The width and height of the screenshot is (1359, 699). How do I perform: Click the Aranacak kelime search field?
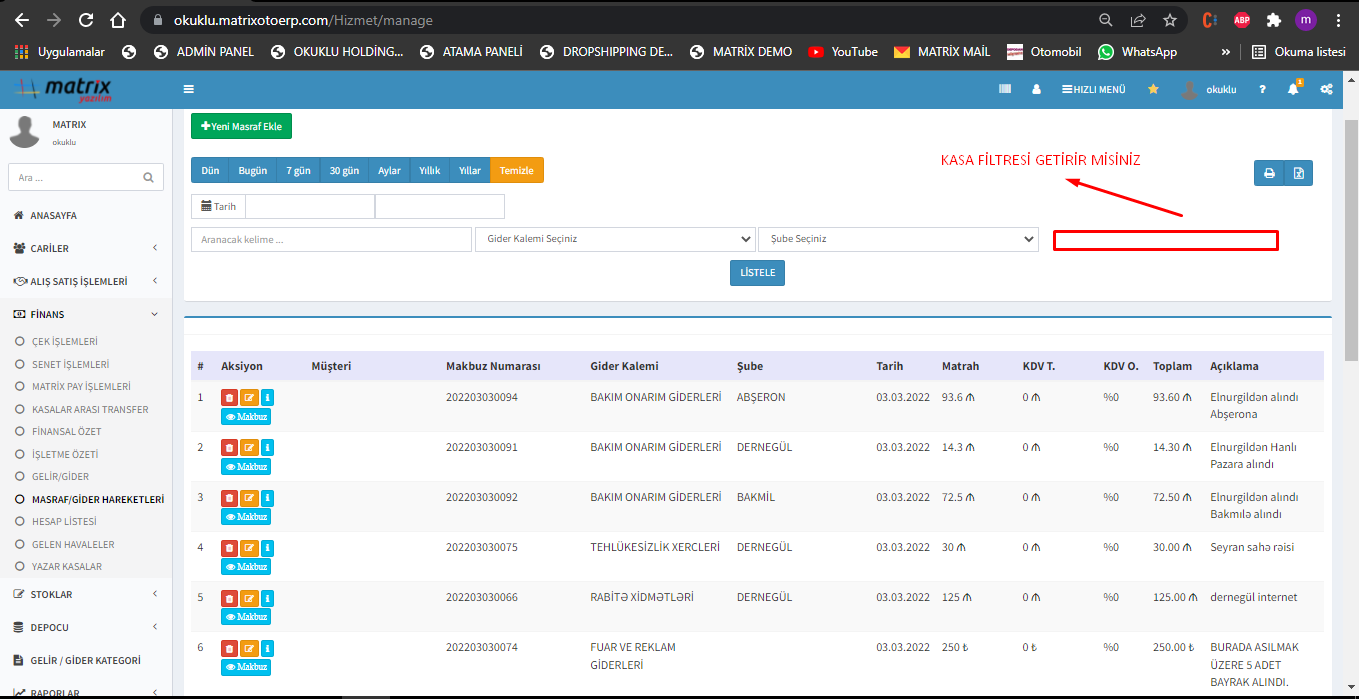tap(331, 239)
